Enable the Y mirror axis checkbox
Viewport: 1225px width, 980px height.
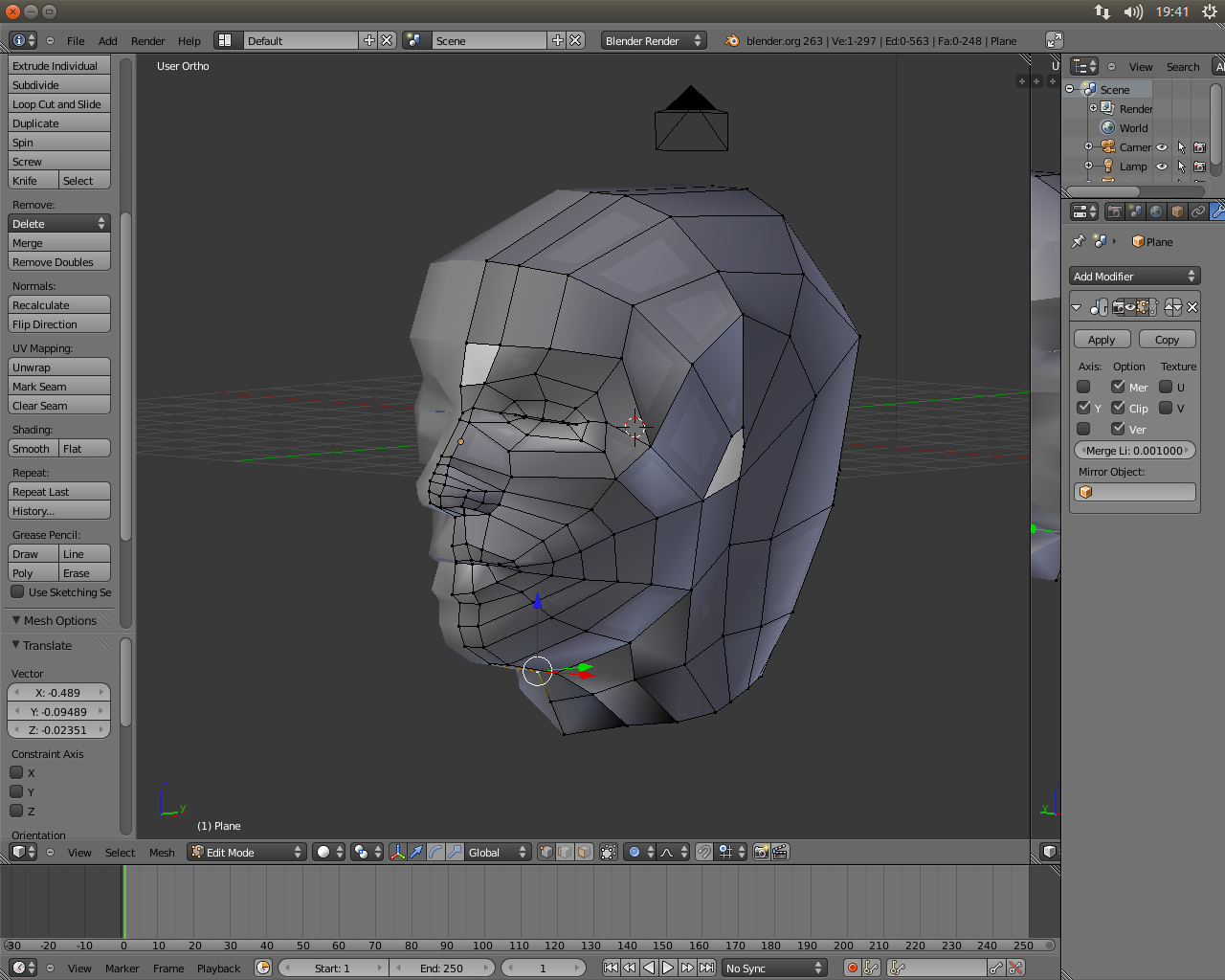(1083, 408)
